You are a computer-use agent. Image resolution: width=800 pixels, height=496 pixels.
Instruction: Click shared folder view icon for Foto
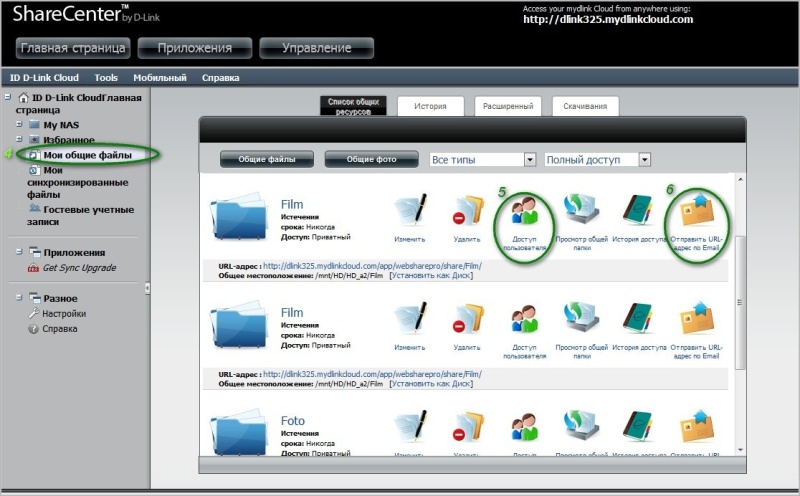pos(582,426)
